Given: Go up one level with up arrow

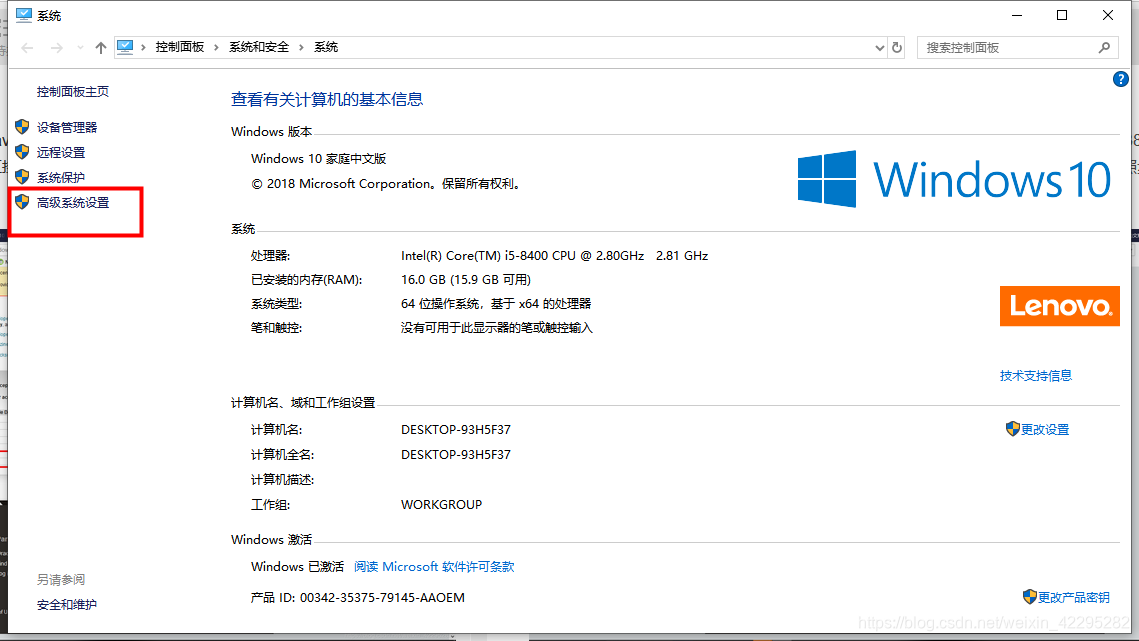Looking at the screenshot, I should tap(100, 48).
